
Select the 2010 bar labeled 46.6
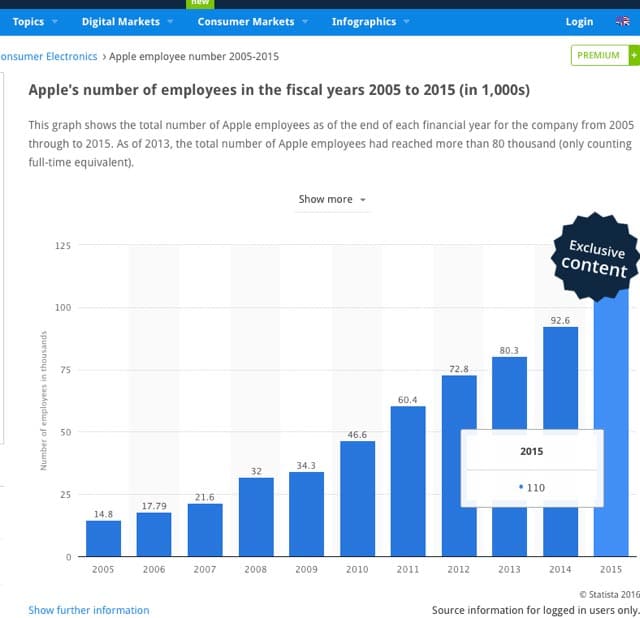(x=358, y=499)
